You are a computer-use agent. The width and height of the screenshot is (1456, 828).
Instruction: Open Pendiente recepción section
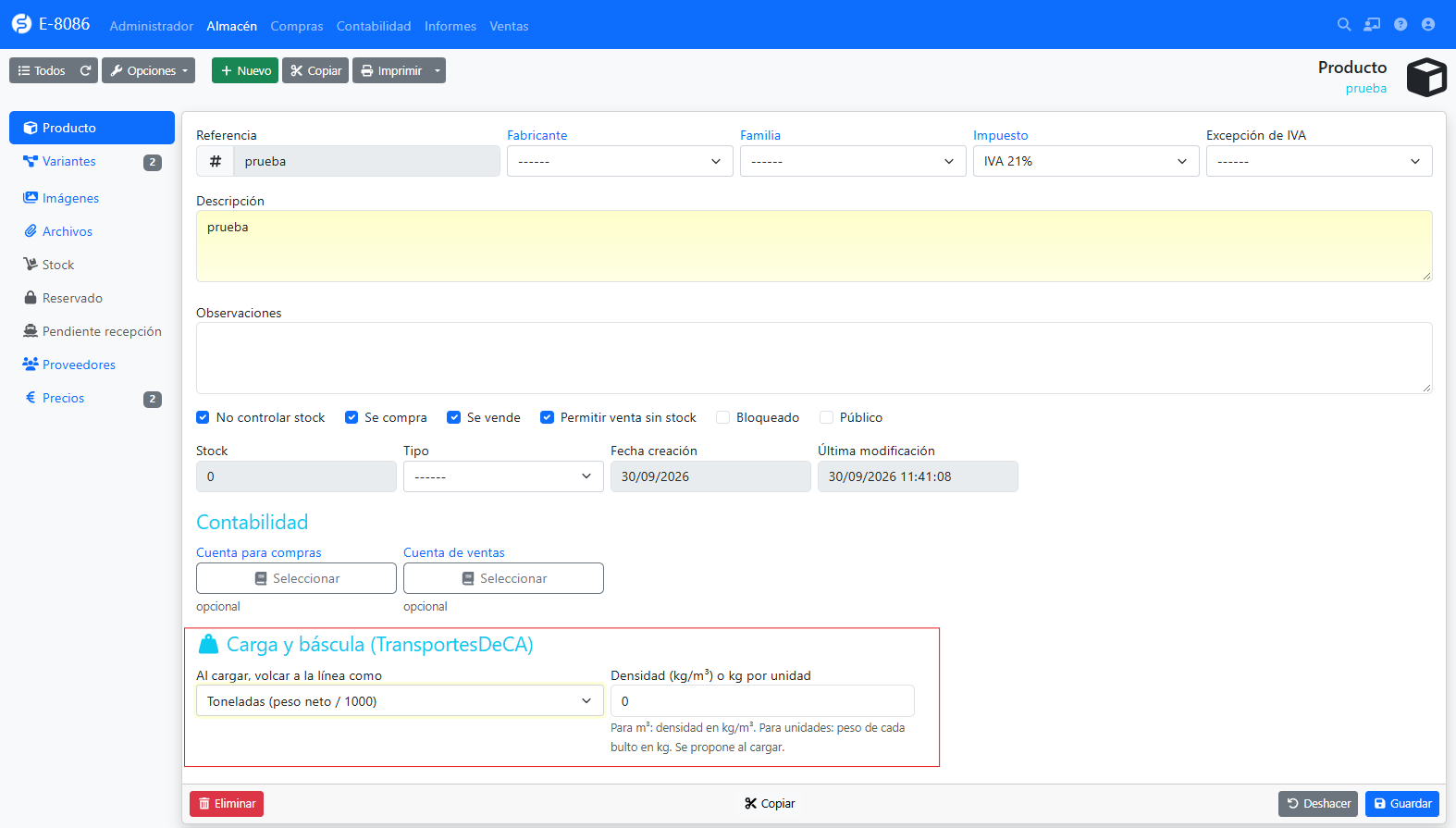[x=92, y=331]
